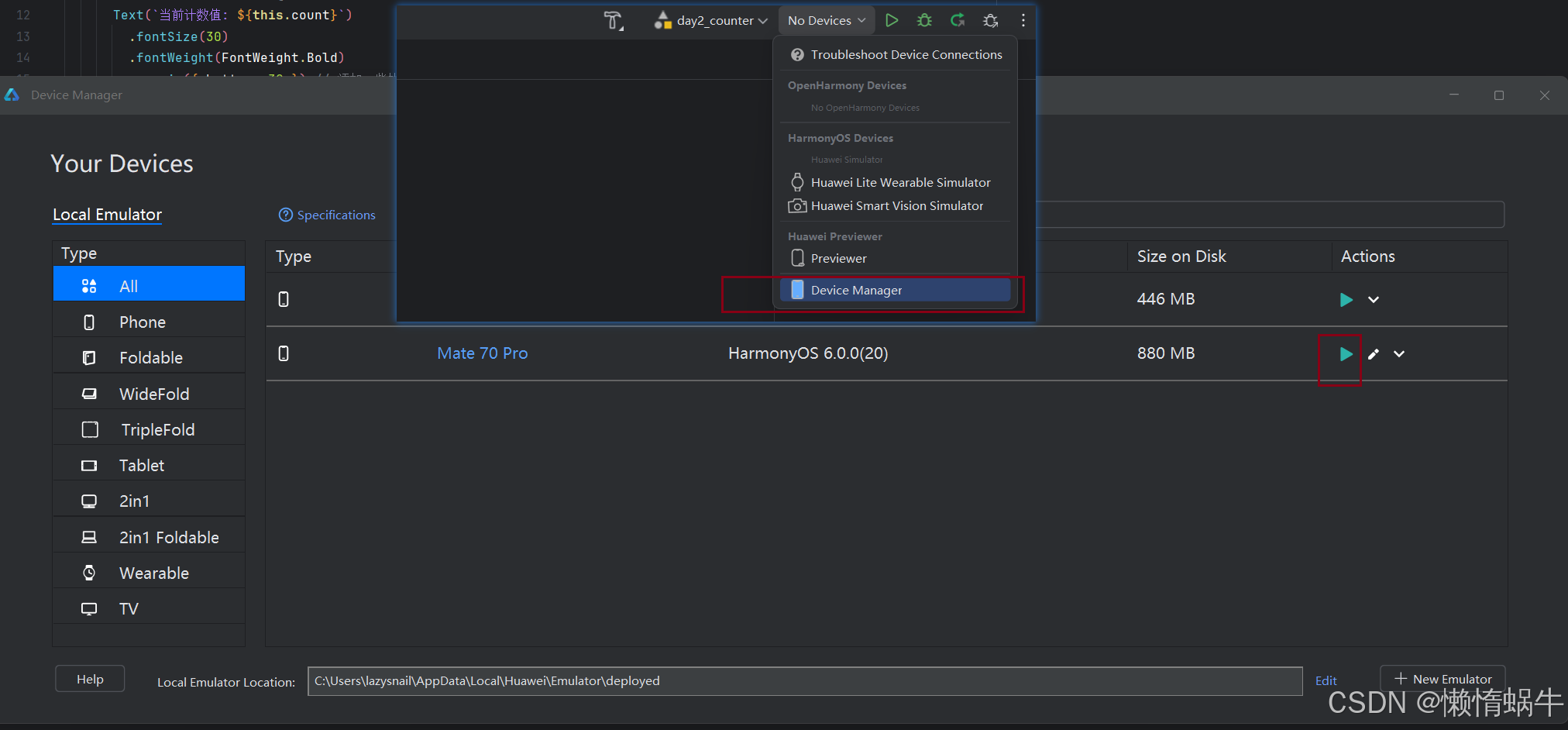Click Edit link for emulator location
Screen dimensions: 1568x730
click(1326, 680)
